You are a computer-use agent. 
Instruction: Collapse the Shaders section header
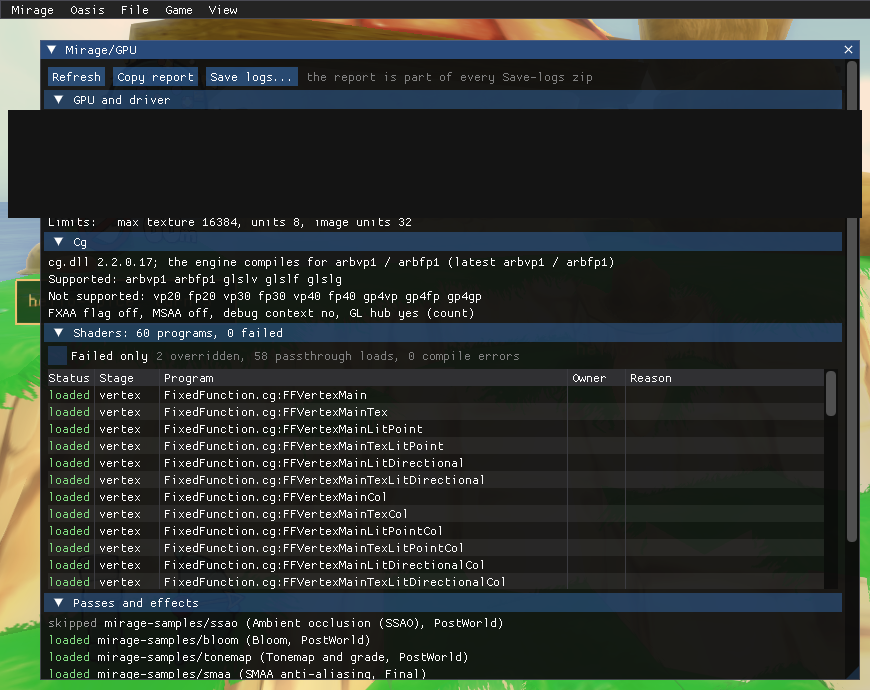pos(443,333)
